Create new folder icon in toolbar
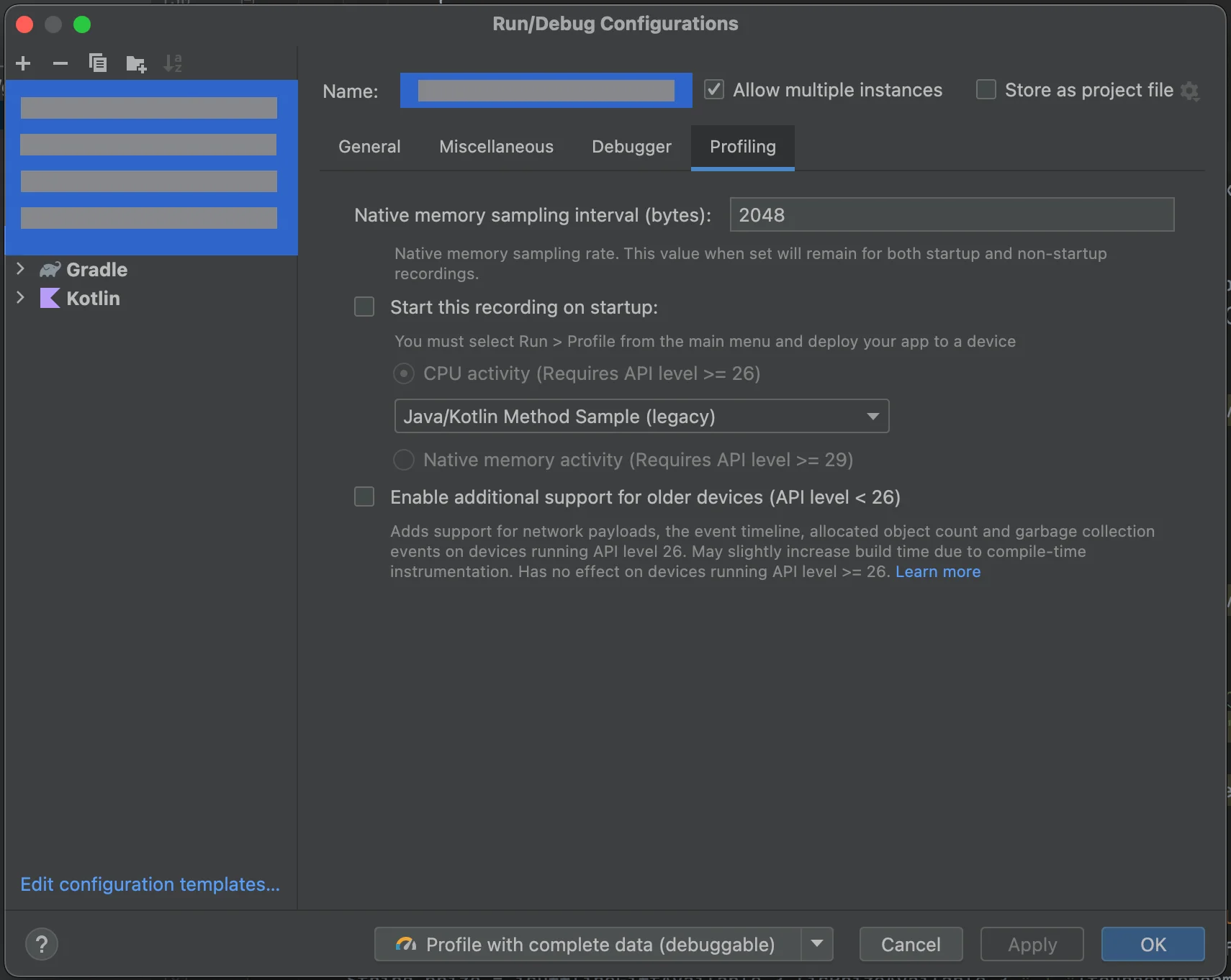 (136, 64)
